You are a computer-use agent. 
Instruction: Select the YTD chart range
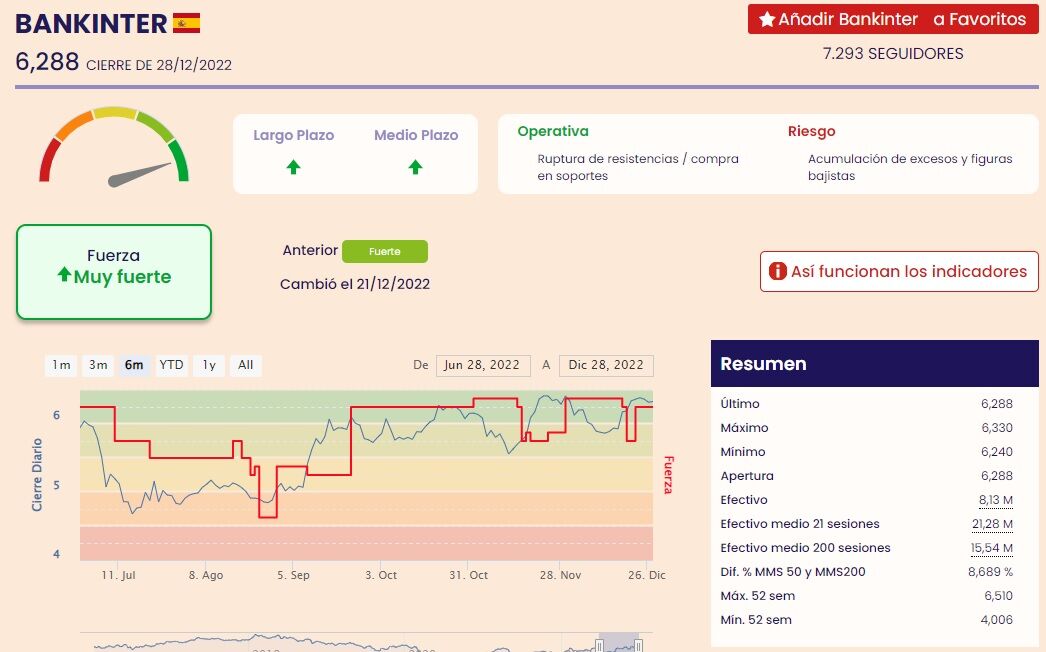click(171, 365)
